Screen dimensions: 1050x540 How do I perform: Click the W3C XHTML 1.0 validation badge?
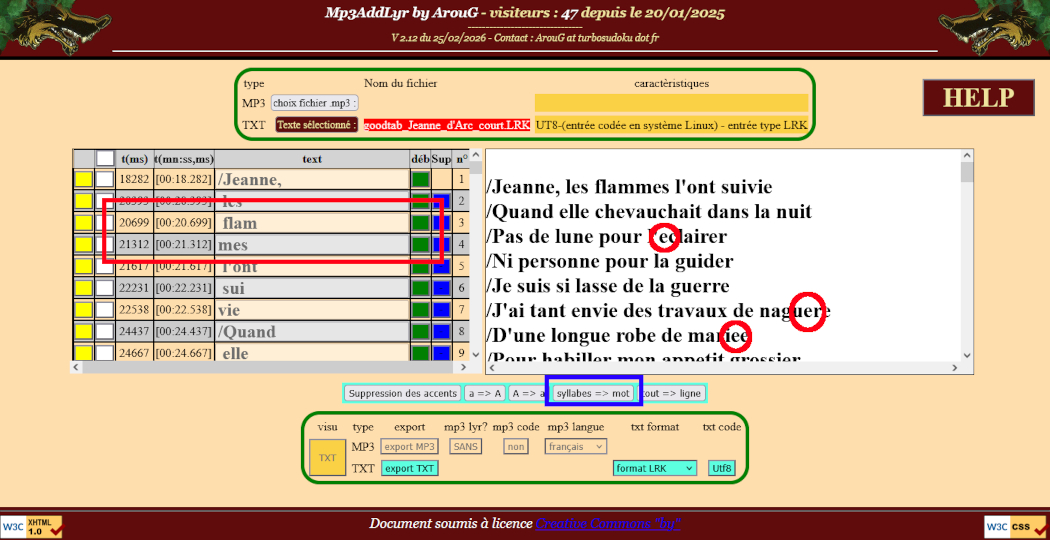click(32, 526)
